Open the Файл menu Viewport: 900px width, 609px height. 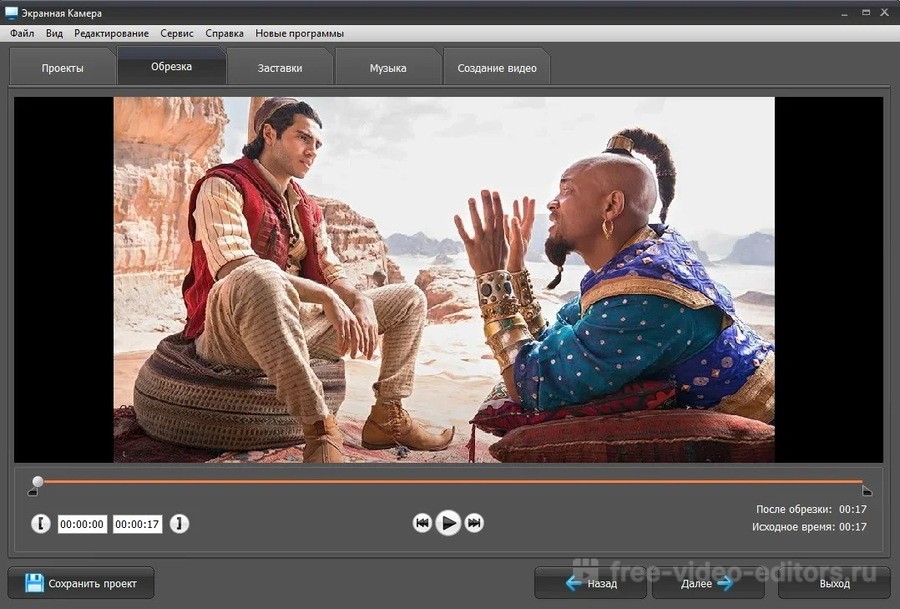coord(22,33)
